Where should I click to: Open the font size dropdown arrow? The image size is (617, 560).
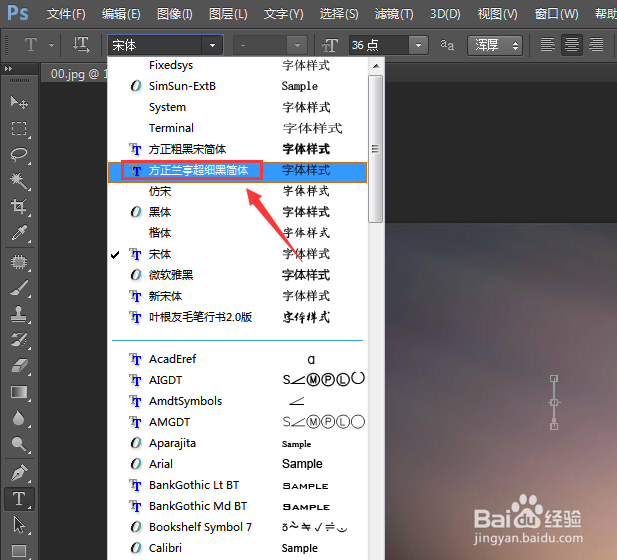pos(418,45)
